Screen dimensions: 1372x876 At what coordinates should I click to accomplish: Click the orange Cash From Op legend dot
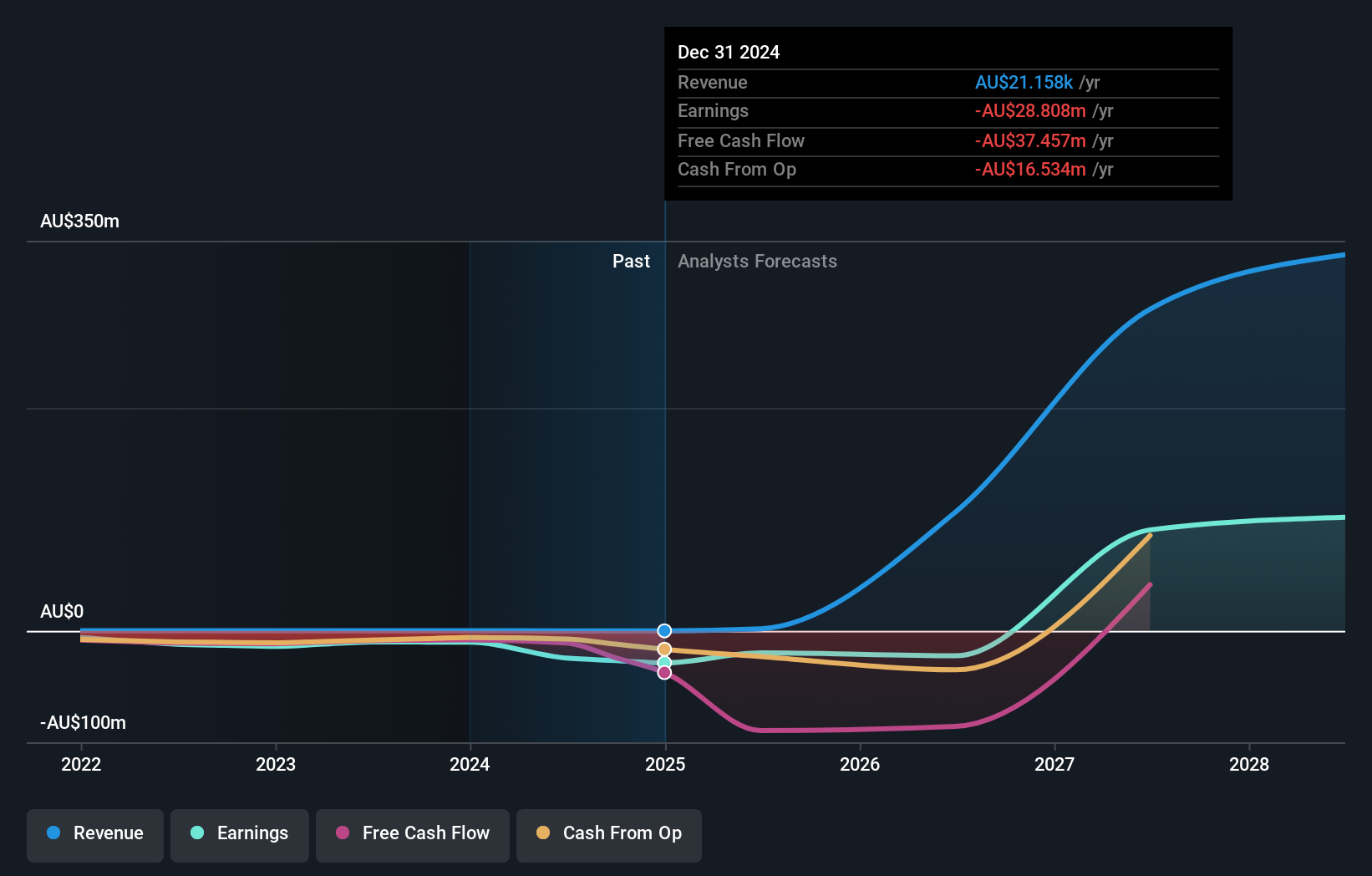point(543,833)
